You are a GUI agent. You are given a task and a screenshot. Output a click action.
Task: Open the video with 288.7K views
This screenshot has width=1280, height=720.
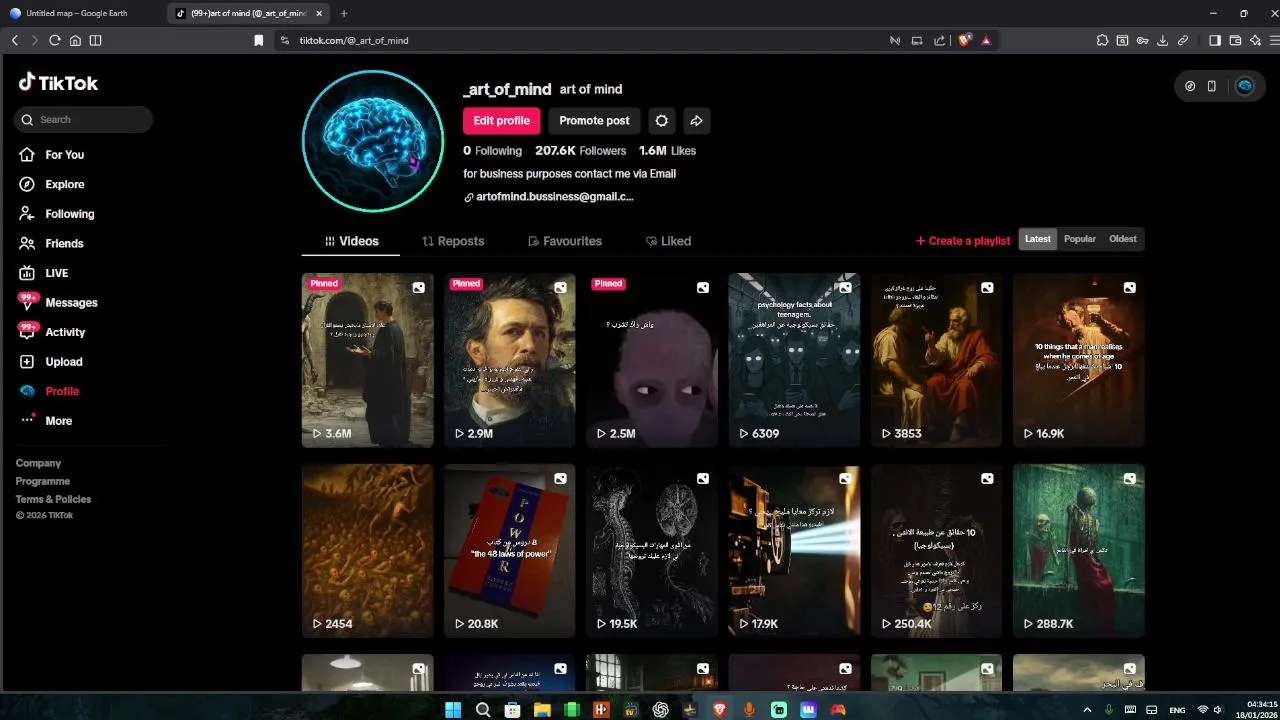1078,550
